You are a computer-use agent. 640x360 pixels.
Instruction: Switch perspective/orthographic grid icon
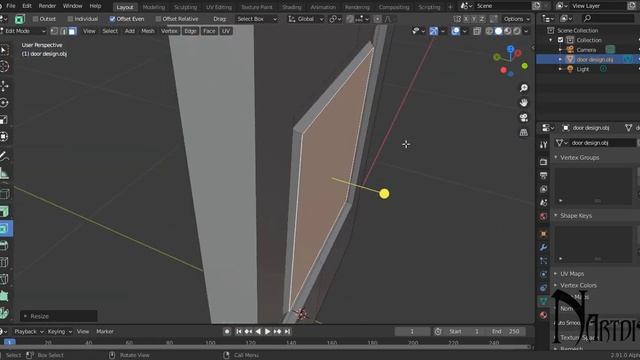pos(524,132)
